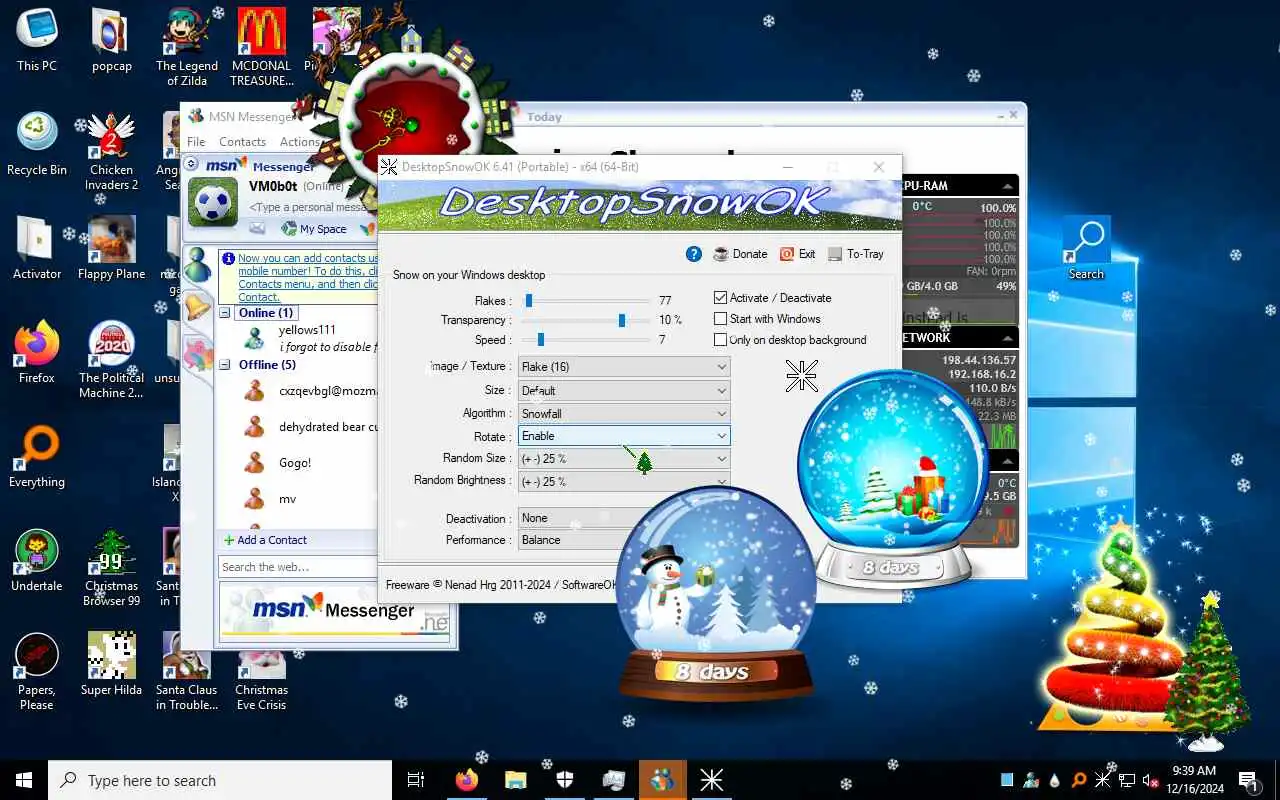Viewport: 1280px width, 800px height.
Task: Open the Windows Start menu
Action: 24,780
